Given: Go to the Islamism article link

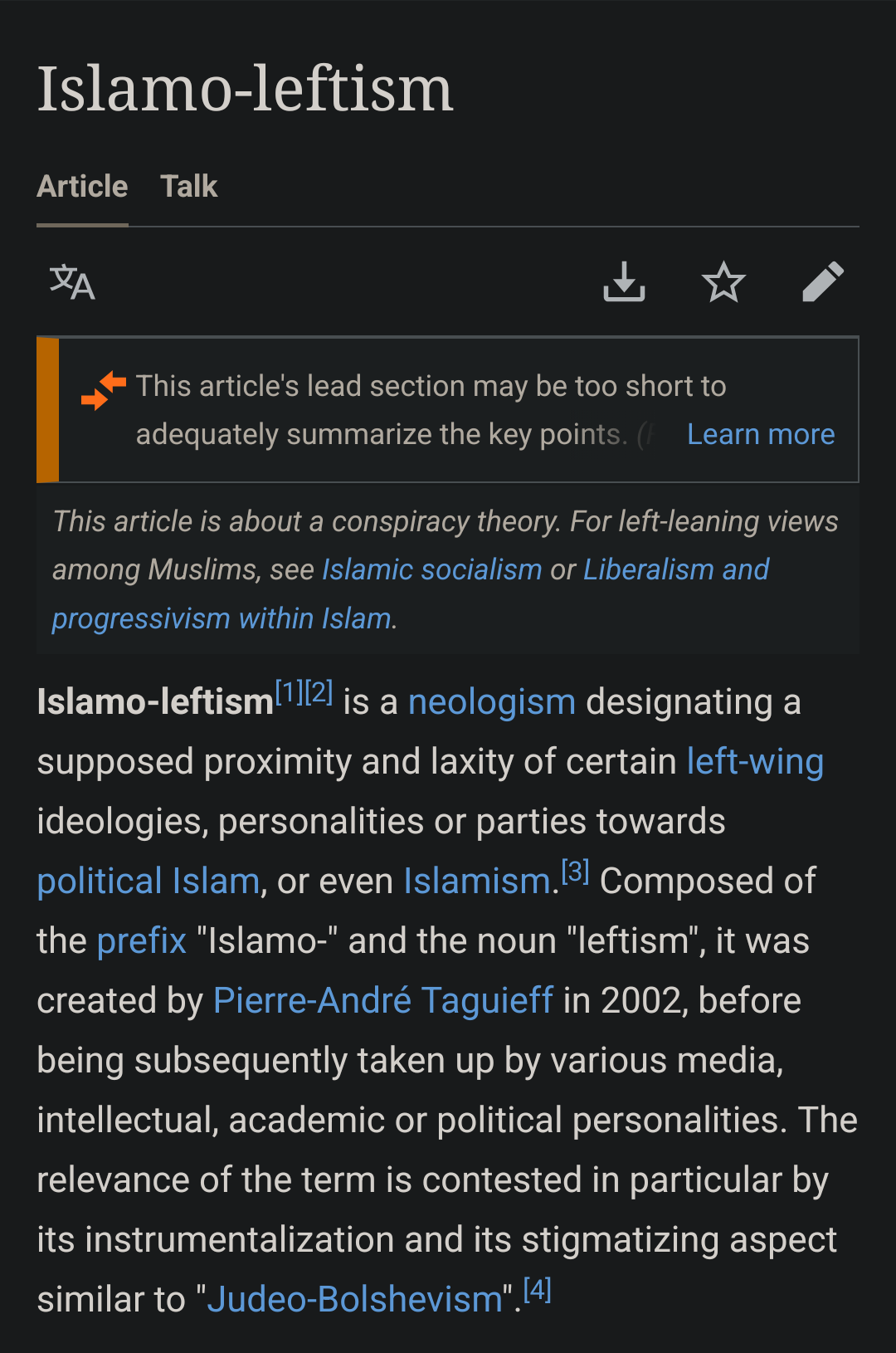Looking at the screenshot, I should tap(476, 882).
